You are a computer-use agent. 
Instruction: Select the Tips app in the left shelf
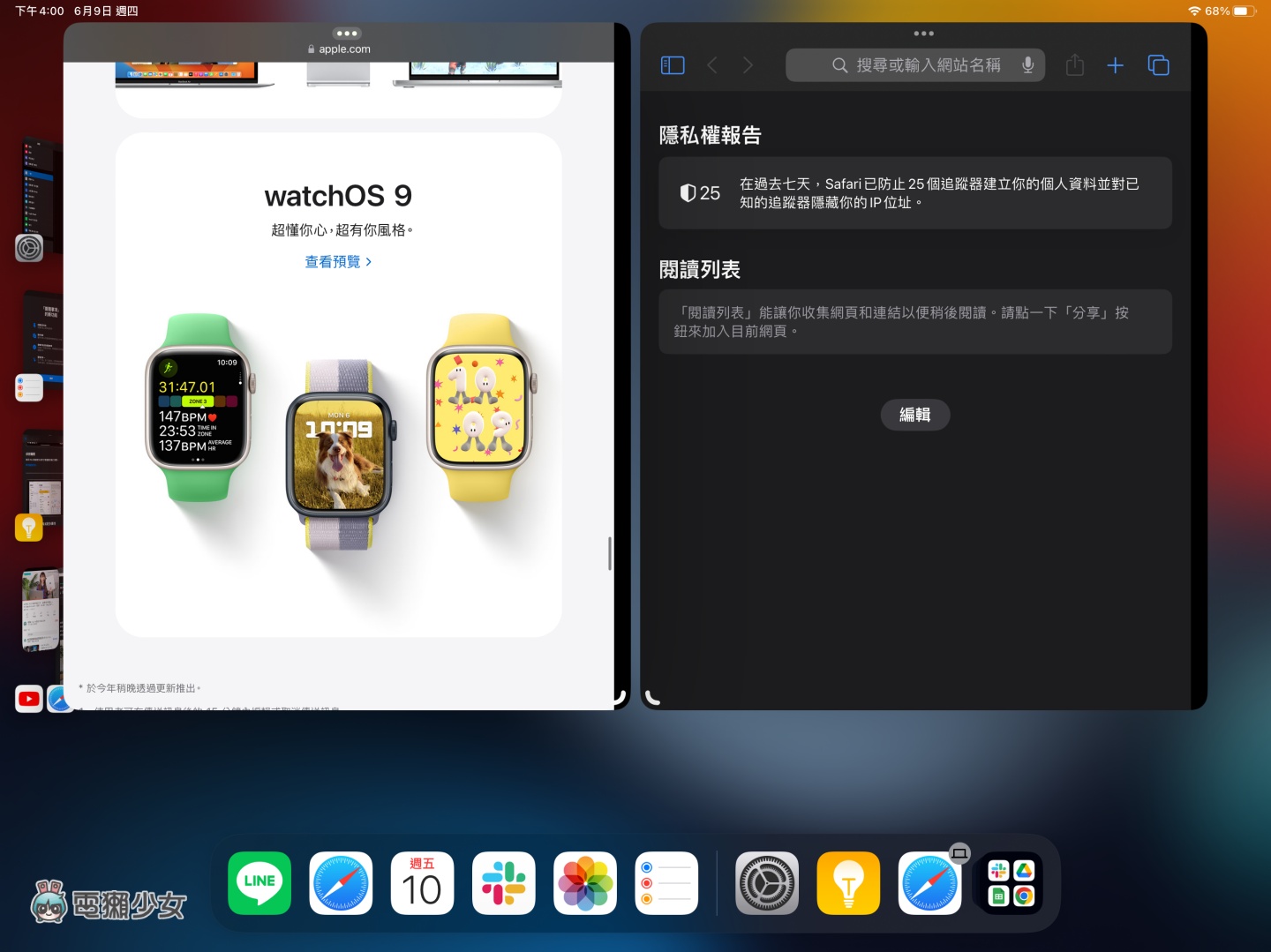tap(29, 528)
